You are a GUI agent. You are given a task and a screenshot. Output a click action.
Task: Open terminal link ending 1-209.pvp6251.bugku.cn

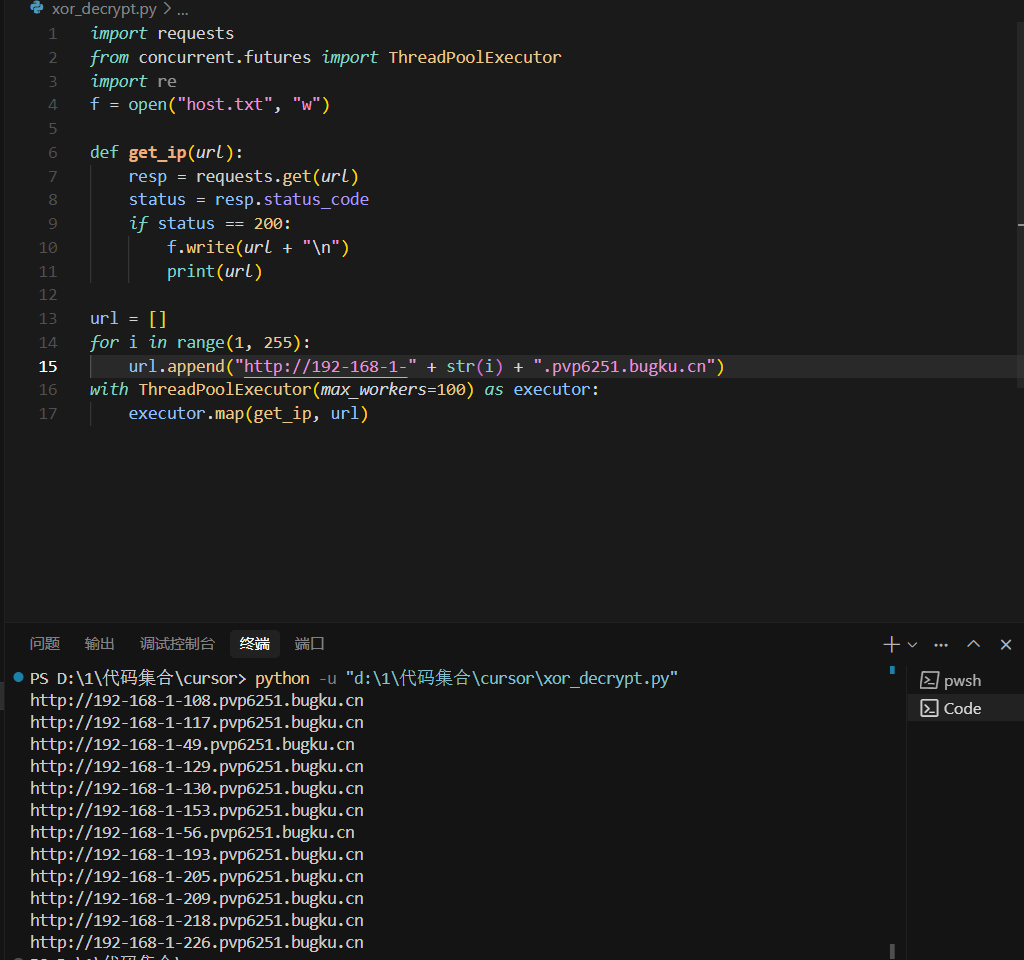(197, 899)
